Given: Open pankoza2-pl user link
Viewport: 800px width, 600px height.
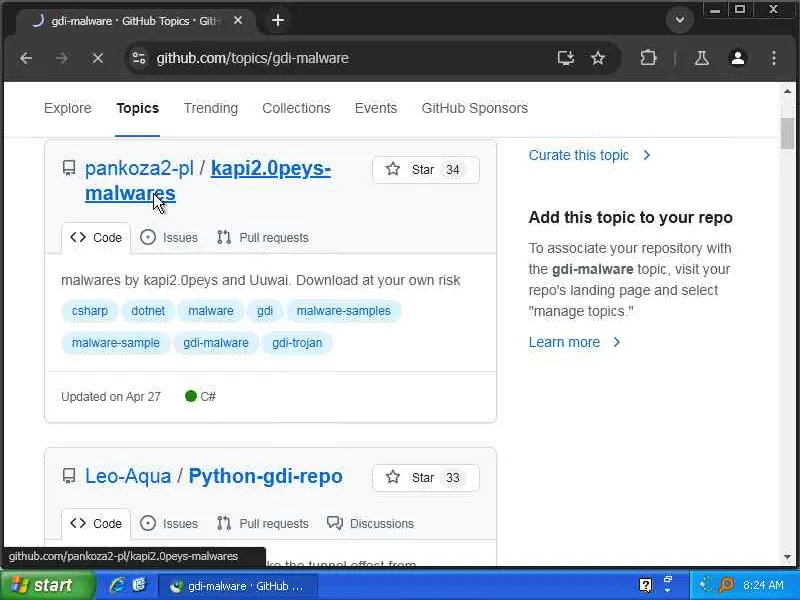Looking at the screenshot, I should coord(139,168).
